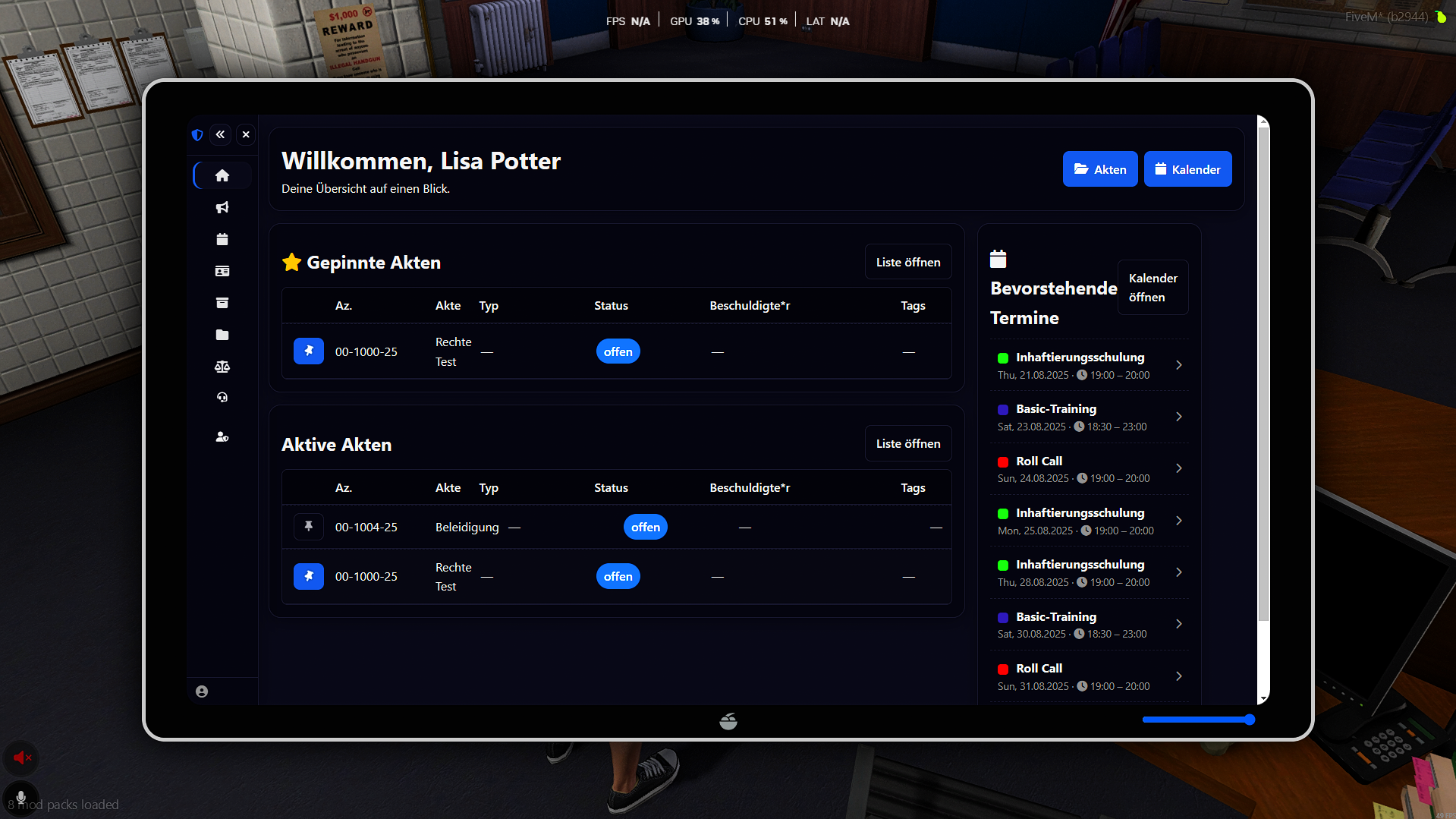The width and height of the screenshot is (1456, 819).
Task: Click offen status of Beleidigung file
Action: (x=646, y=527)
